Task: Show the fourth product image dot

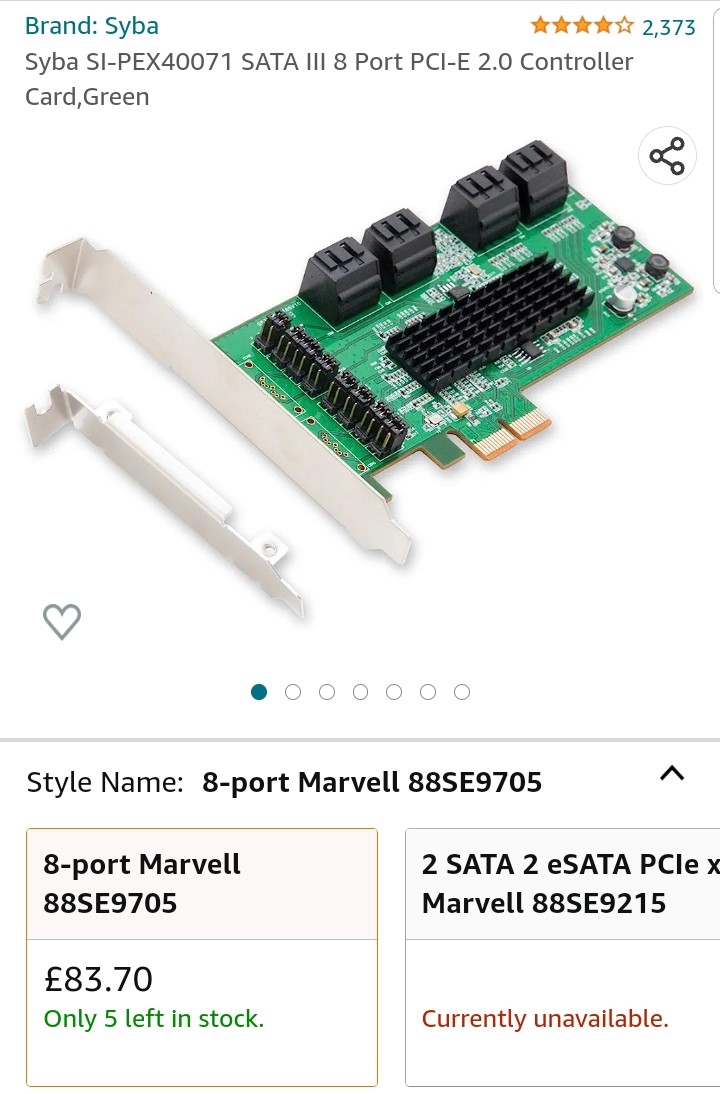Action: coord(360,692)
